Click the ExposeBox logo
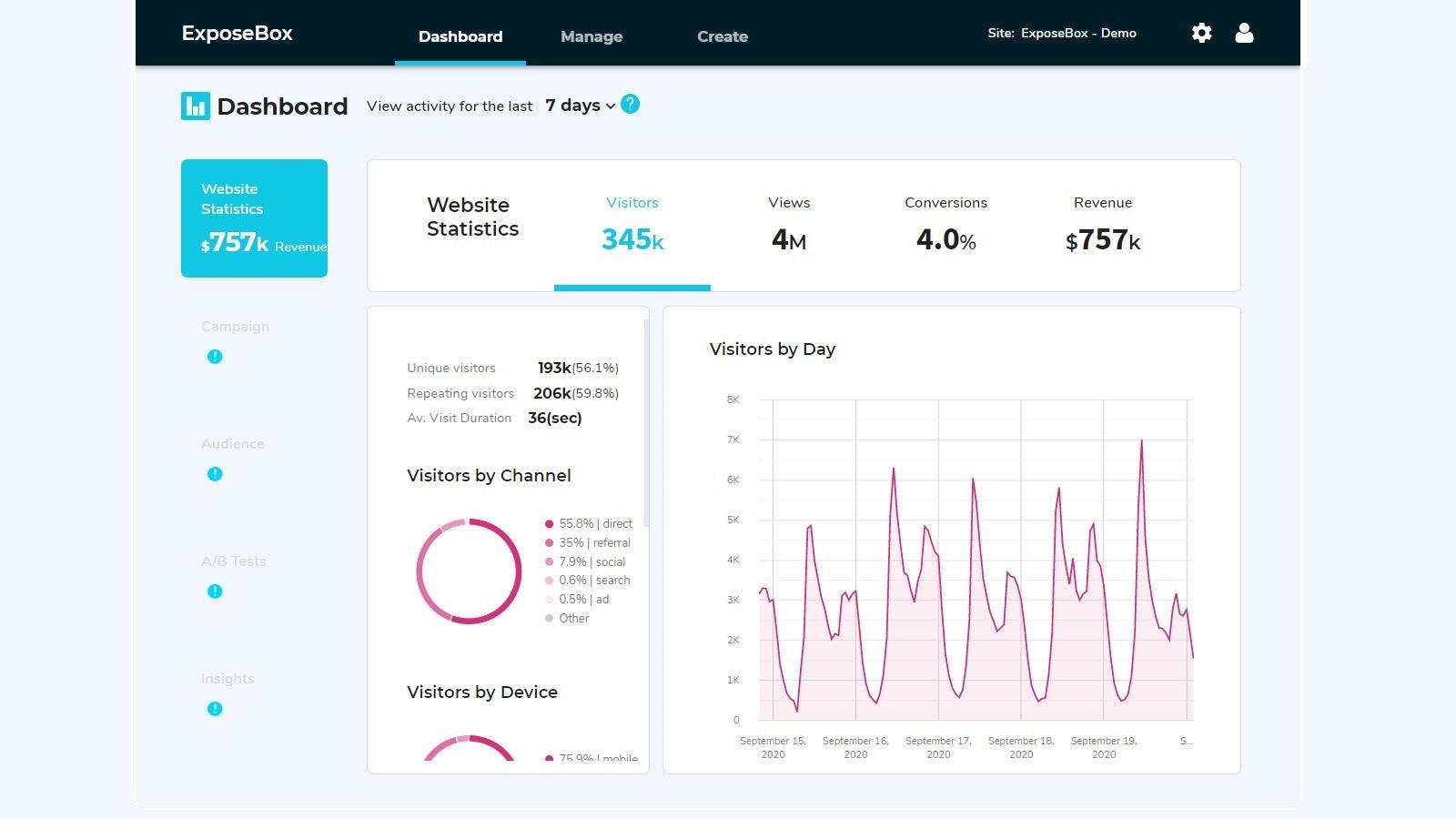 [x=237, y=33]
